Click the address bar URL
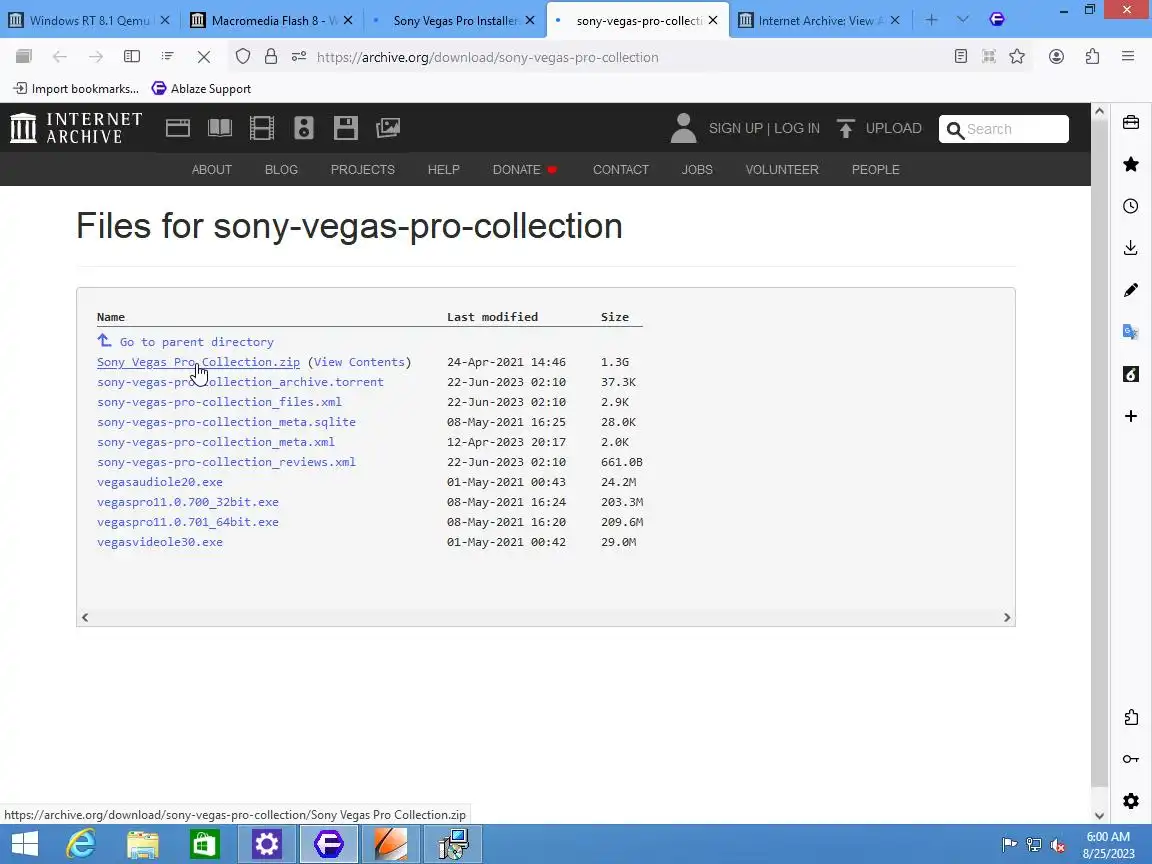This screenshot has width=1152, height=864. 487,57
